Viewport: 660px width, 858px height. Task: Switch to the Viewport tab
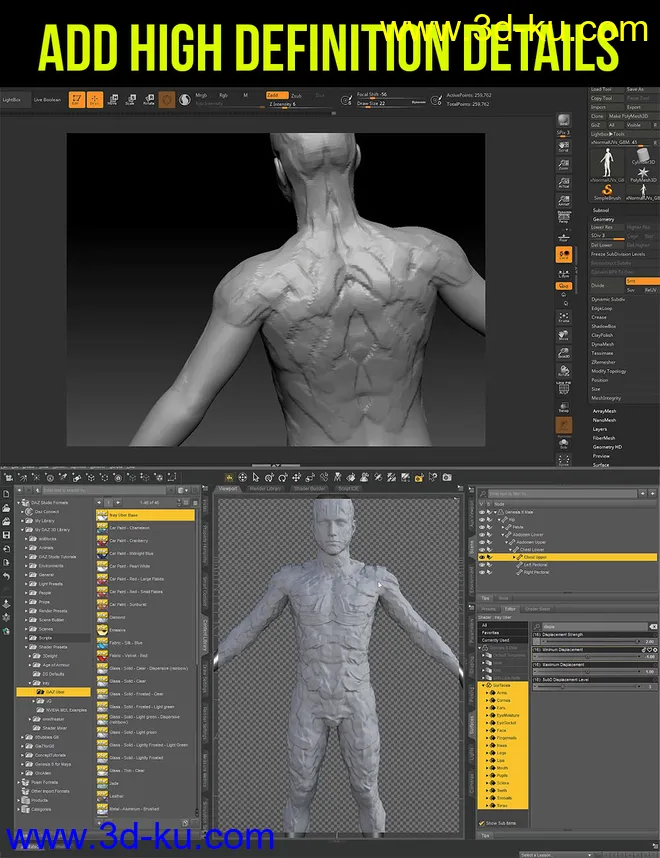point(229,489)
